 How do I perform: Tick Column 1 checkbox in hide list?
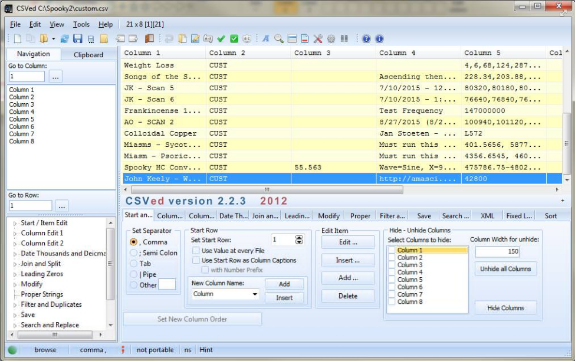[x=392, y=250]
